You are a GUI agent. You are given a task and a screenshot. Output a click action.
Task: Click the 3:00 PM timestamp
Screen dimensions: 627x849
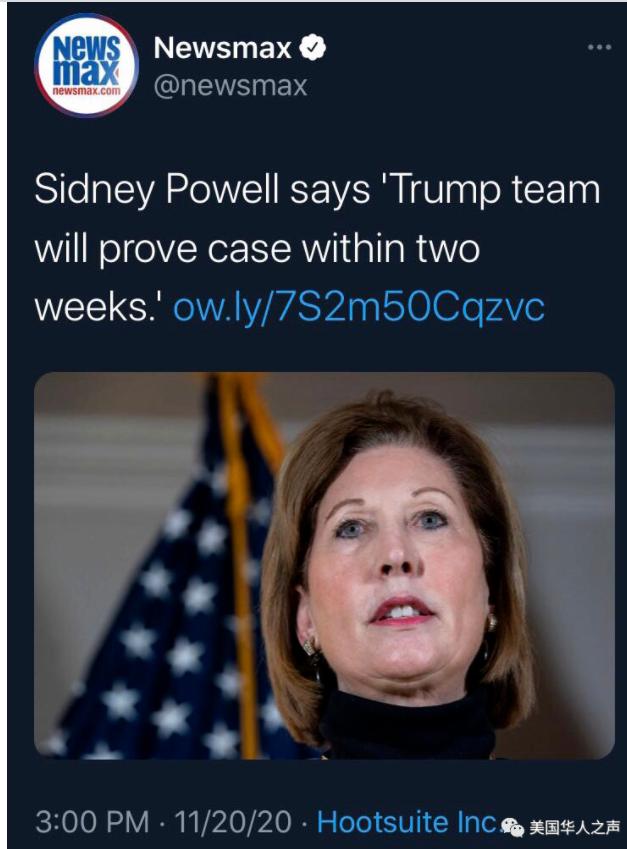point(92,822)
